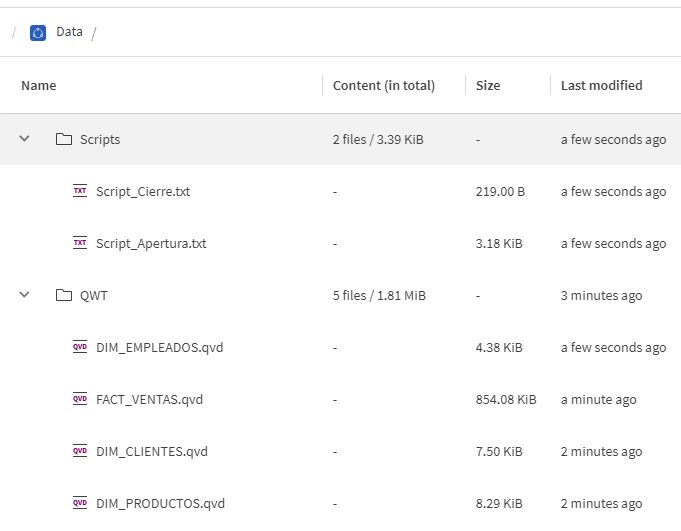Viewport: 681px width, 531px height.
Task: Click the QVD icon of DIM_CLIENTES.qvd
Action: [x=80, y=451]
